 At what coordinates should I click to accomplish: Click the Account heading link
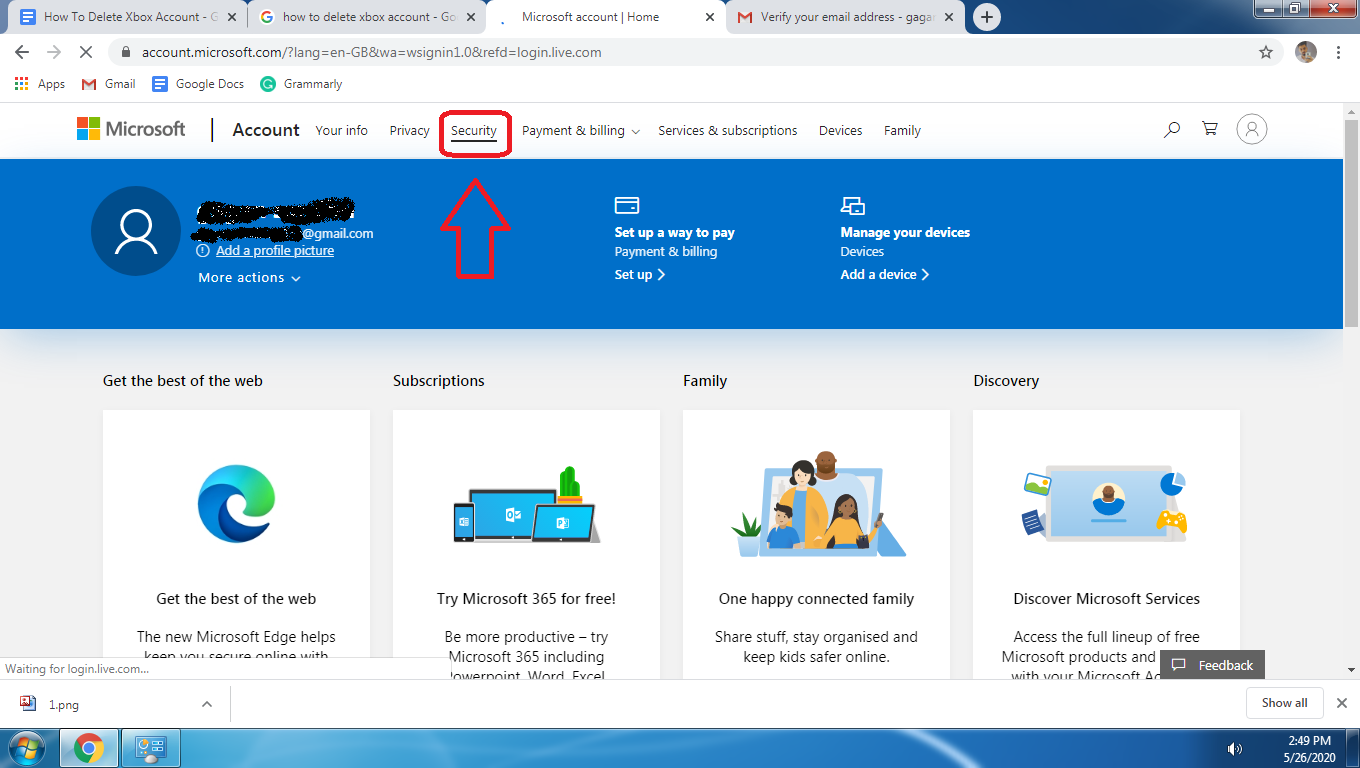tap(266, 130)
